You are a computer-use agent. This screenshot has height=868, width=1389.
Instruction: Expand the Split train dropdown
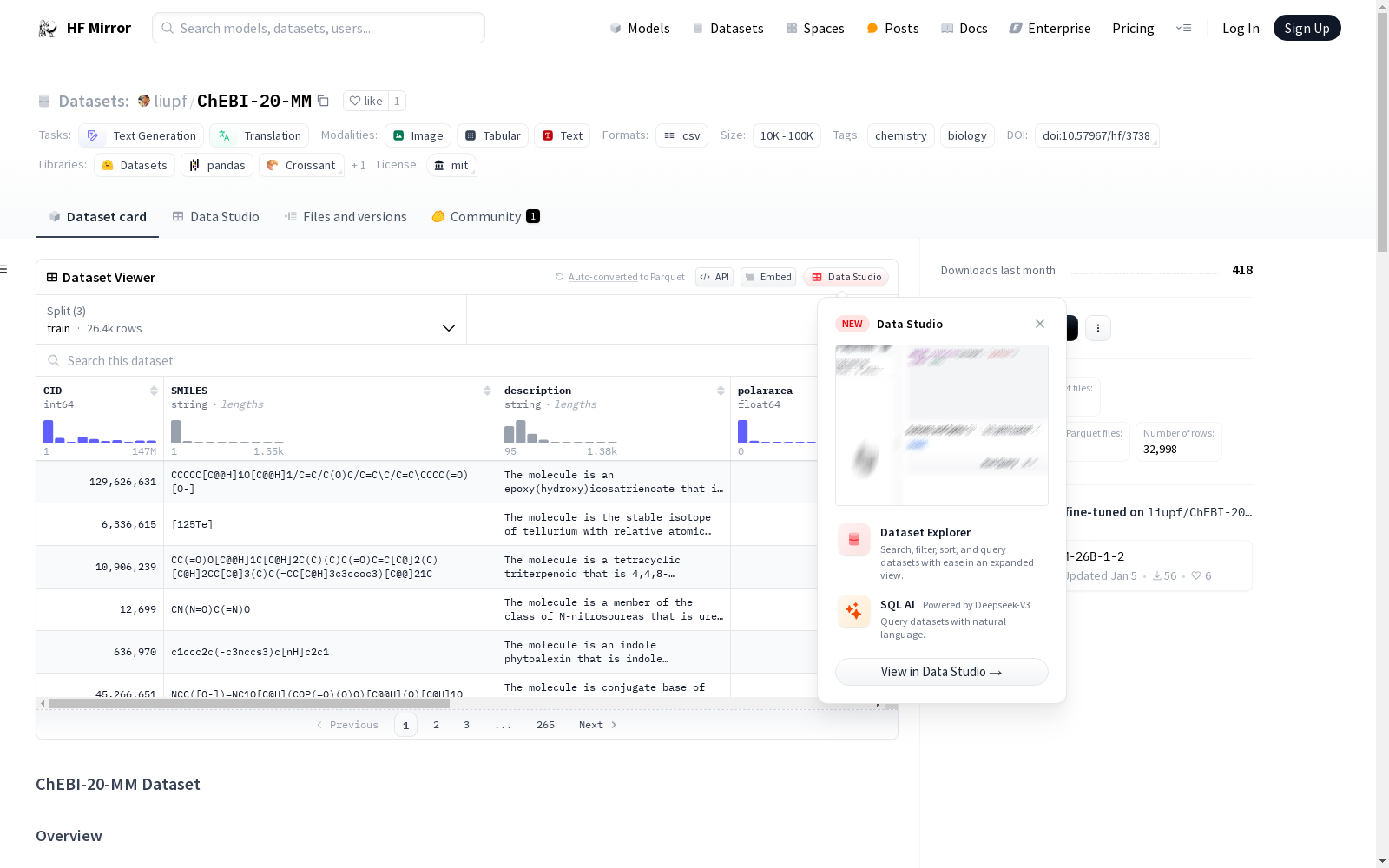pyautogui.click(x=252, y=319)
